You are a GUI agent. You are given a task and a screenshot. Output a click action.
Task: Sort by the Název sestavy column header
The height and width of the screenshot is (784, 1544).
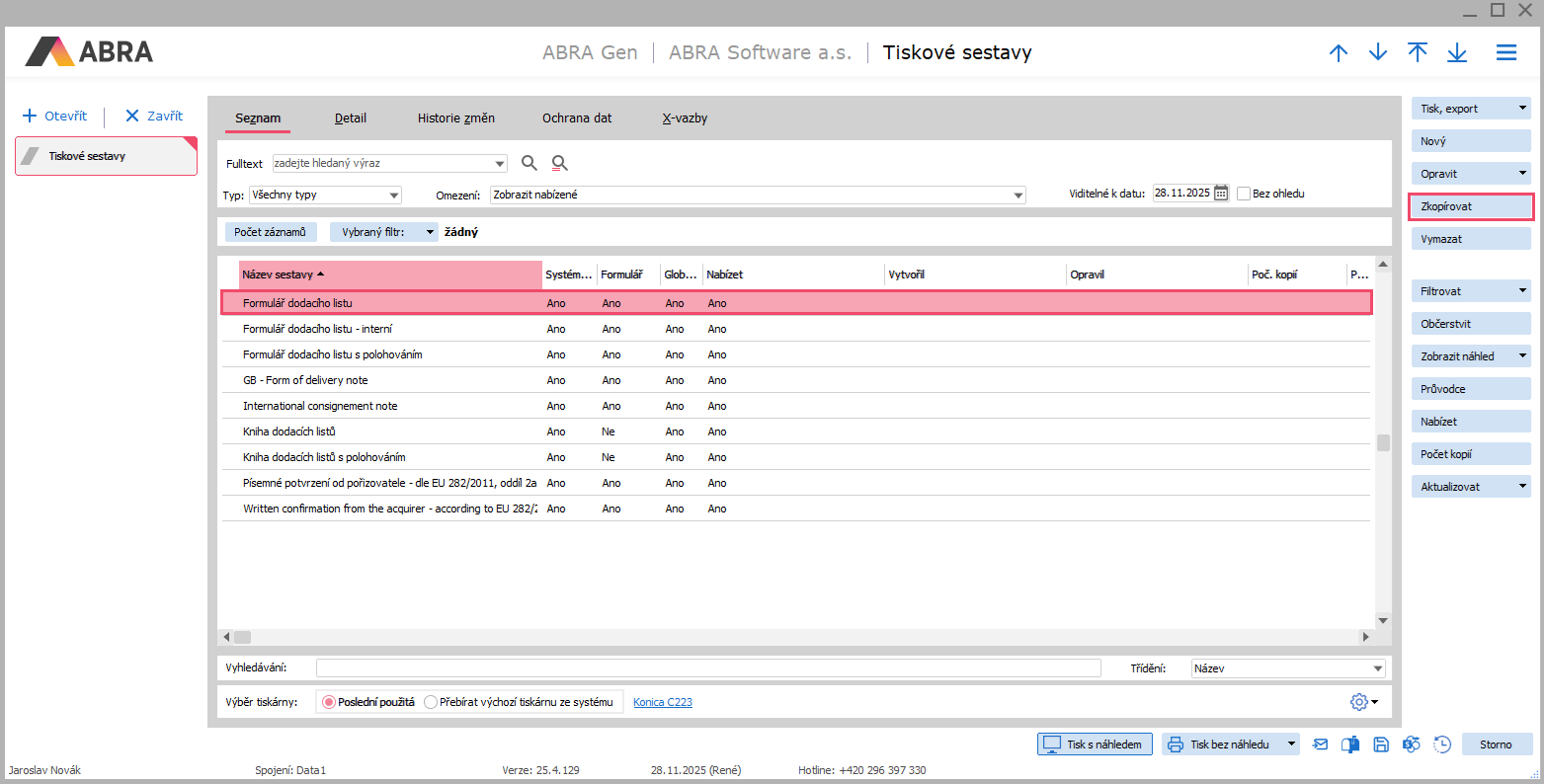390,274
